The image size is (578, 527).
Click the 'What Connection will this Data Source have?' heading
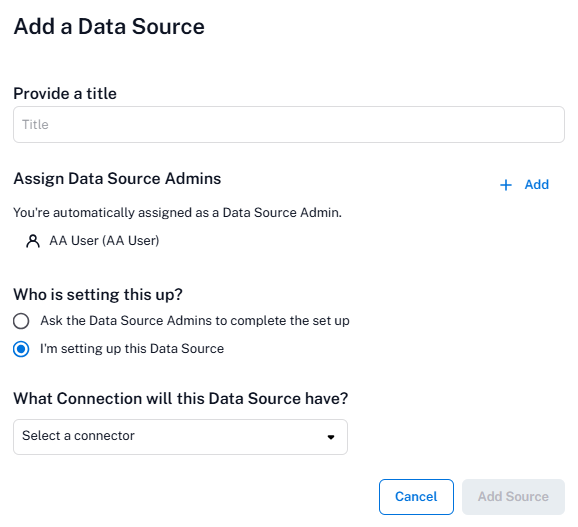pyautogui.click(x=181, y=399)
